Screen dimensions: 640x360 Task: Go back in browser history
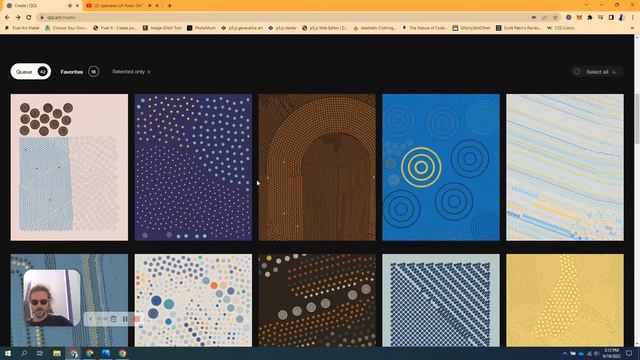(x=7, y=17)
